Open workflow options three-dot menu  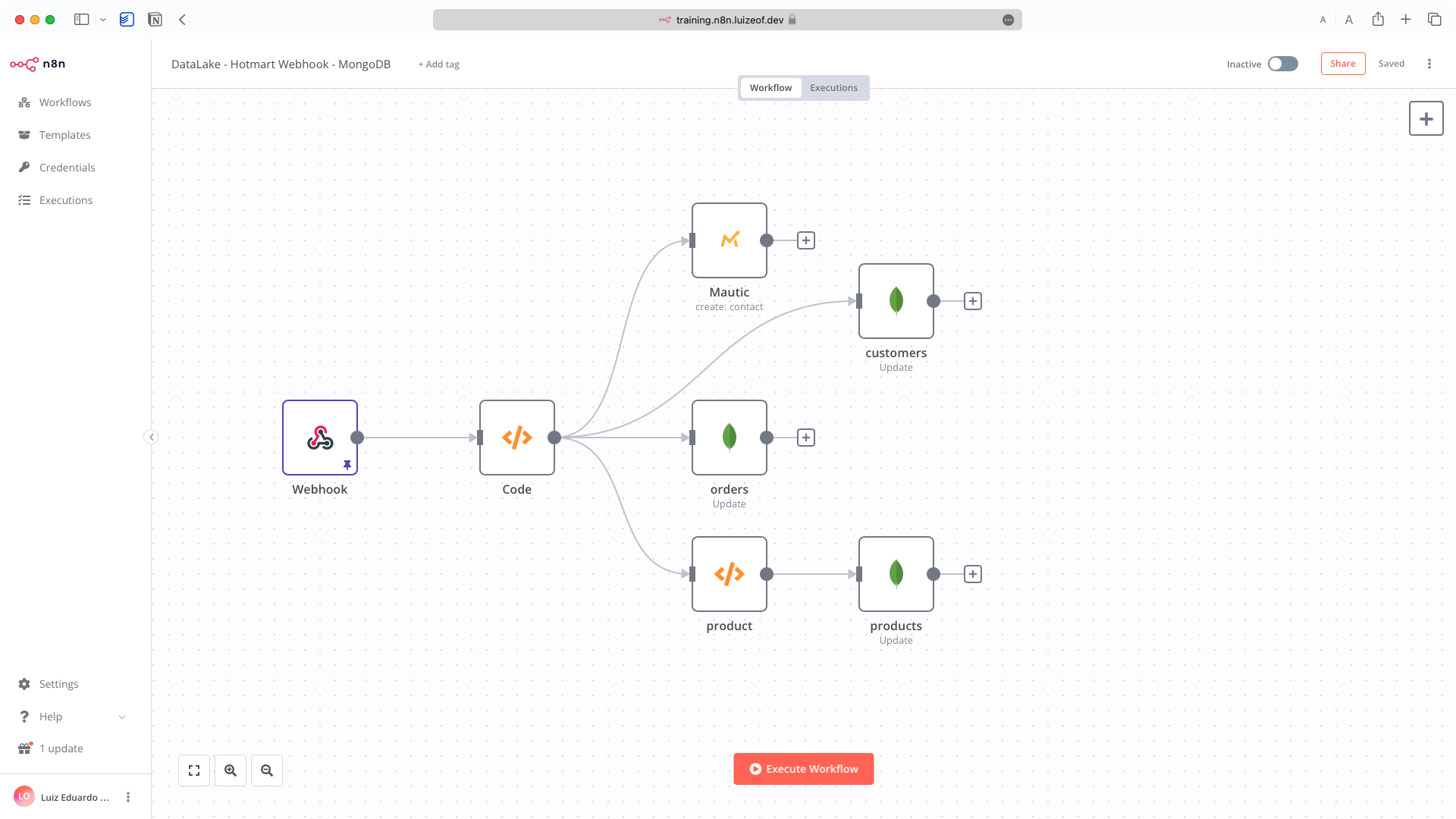pos(1429,64)
